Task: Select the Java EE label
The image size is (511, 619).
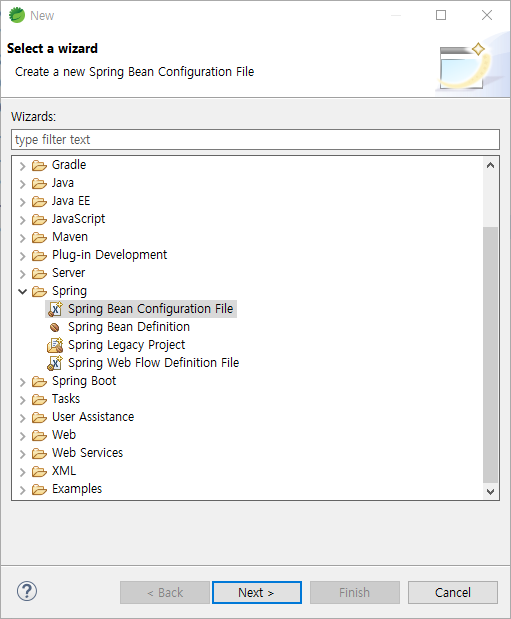Action: click(71, 201)
